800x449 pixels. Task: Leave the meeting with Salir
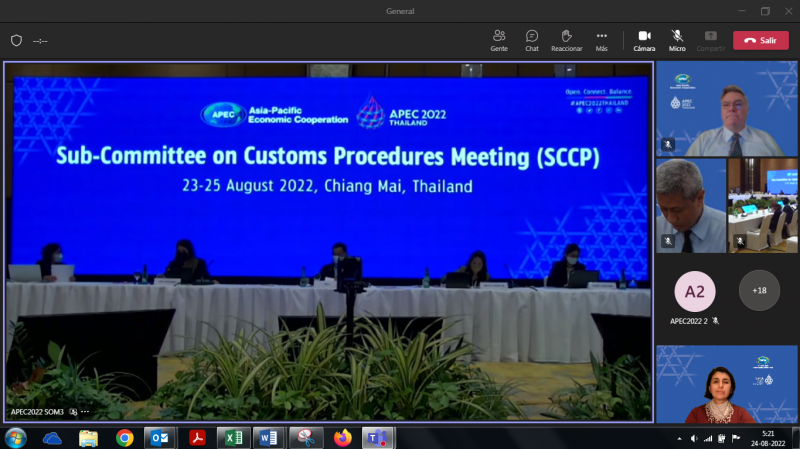point(760,40)
